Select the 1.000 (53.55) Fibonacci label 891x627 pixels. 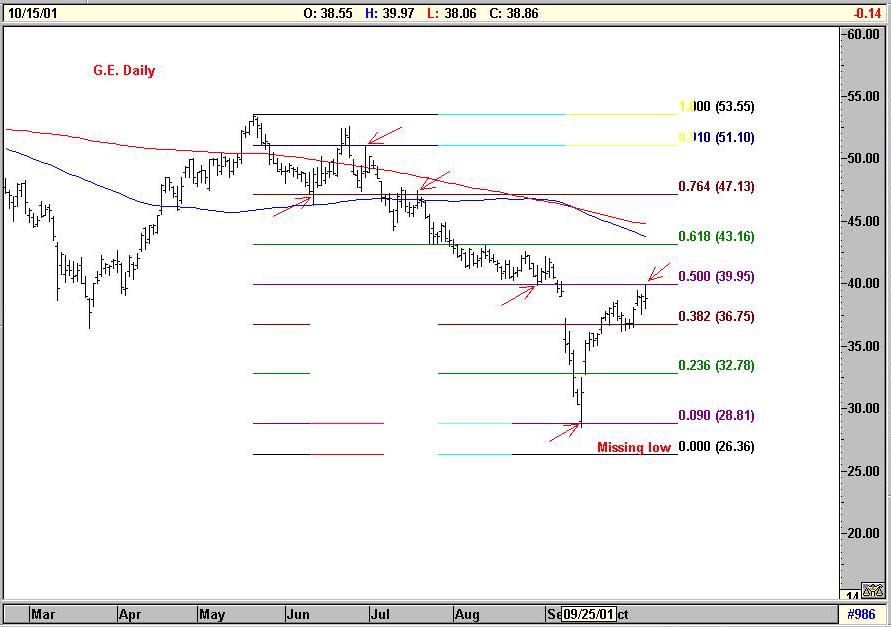pos(717,106)
